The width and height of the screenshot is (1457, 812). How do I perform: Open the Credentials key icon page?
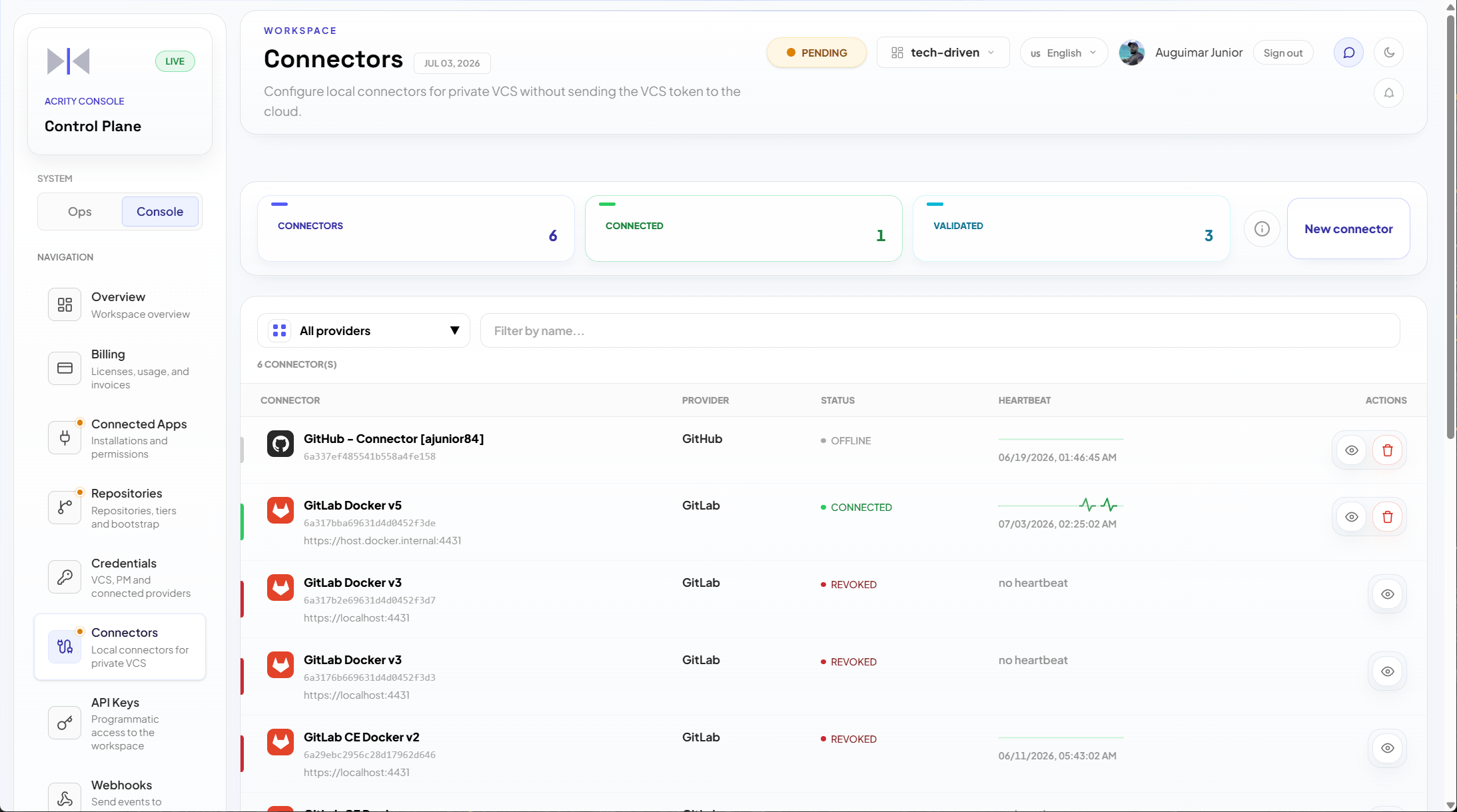pos(65,577)
